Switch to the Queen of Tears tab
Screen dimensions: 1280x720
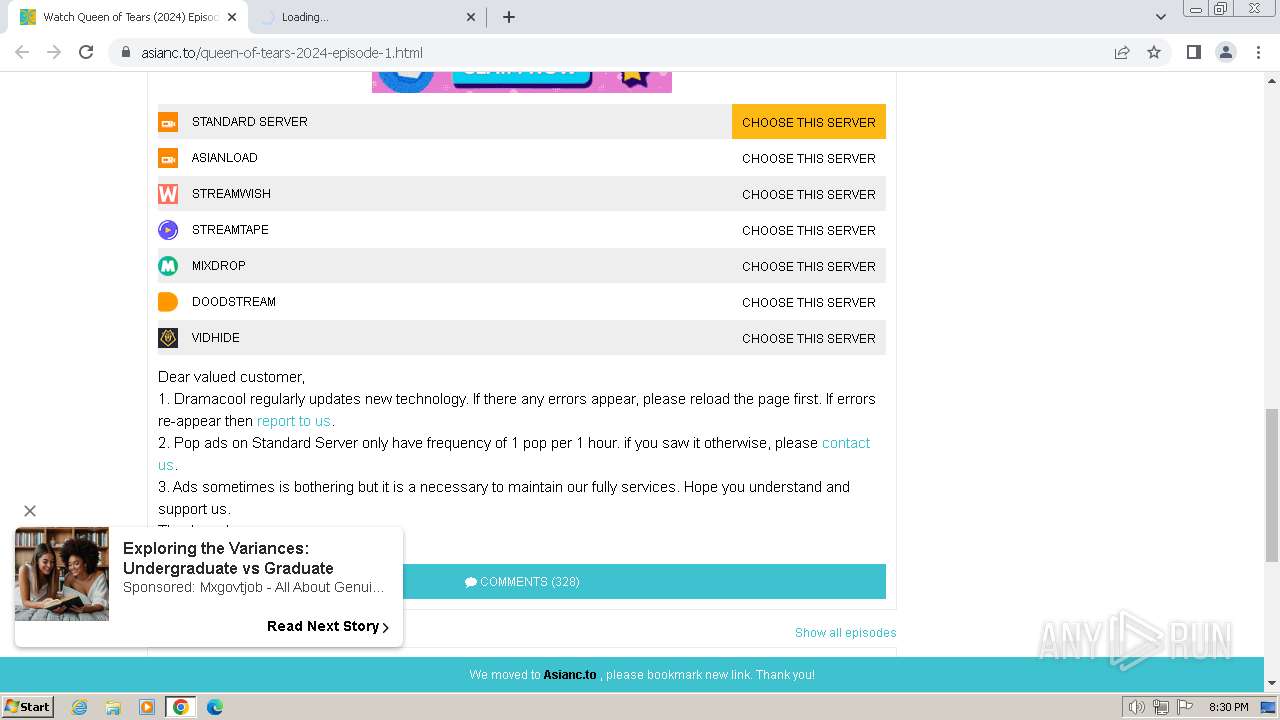coord(130,17)
